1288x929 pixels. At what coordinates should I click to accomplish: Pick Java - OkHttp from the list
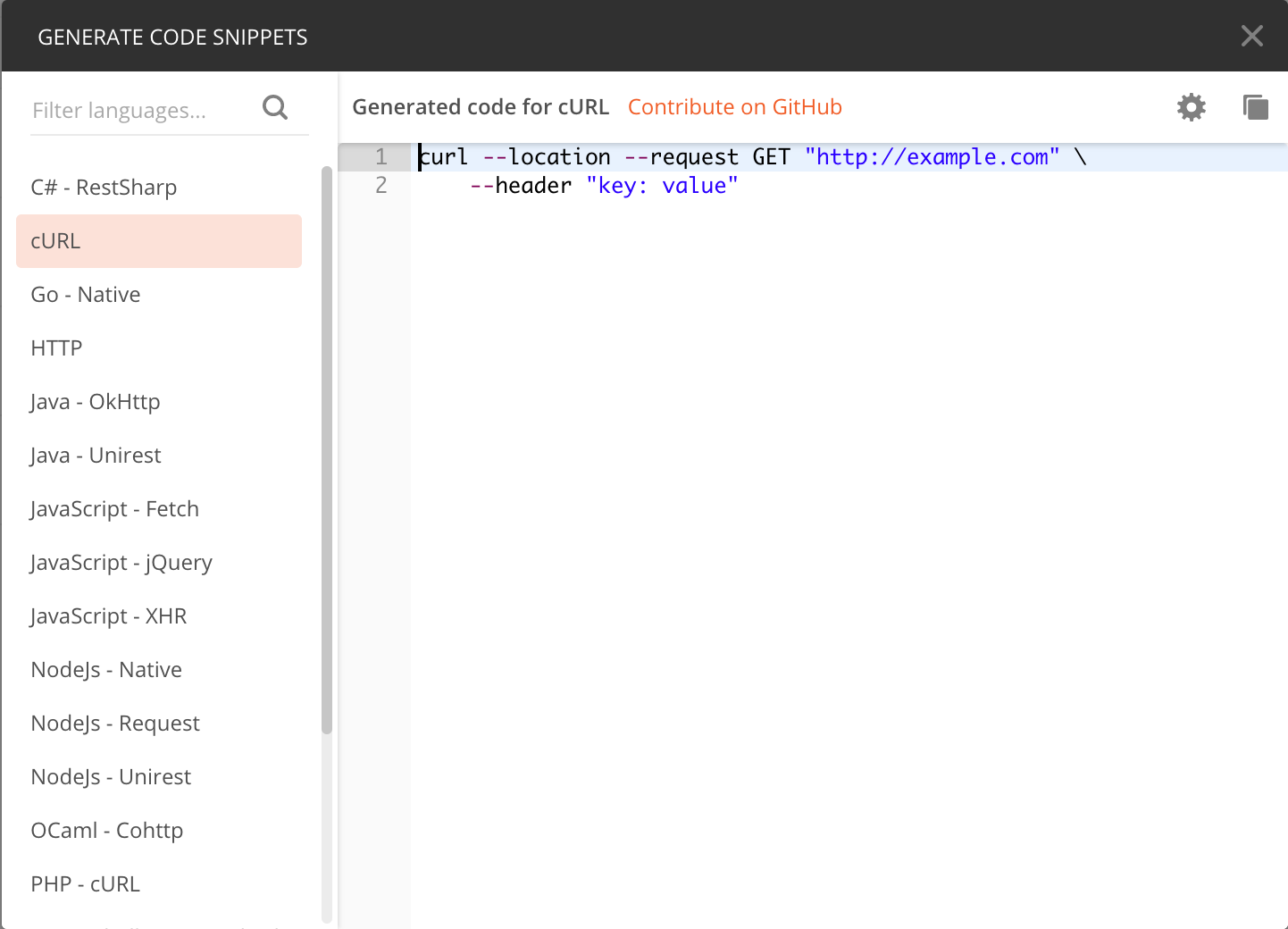(x=95, y=401)
